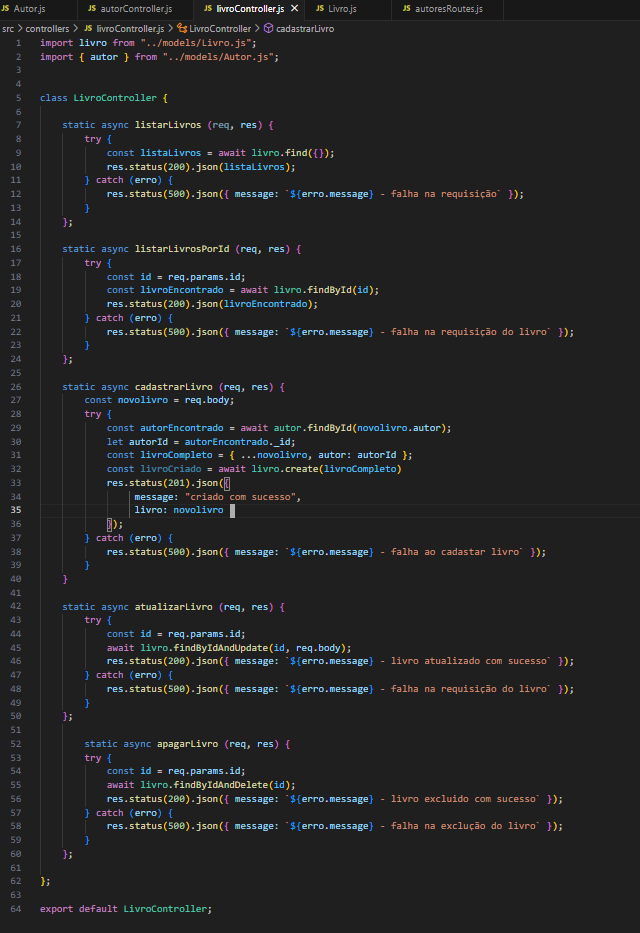Click the listaLivros constant declaration
640x933 pixels.
pyautogui.click(x=171, y=153)
